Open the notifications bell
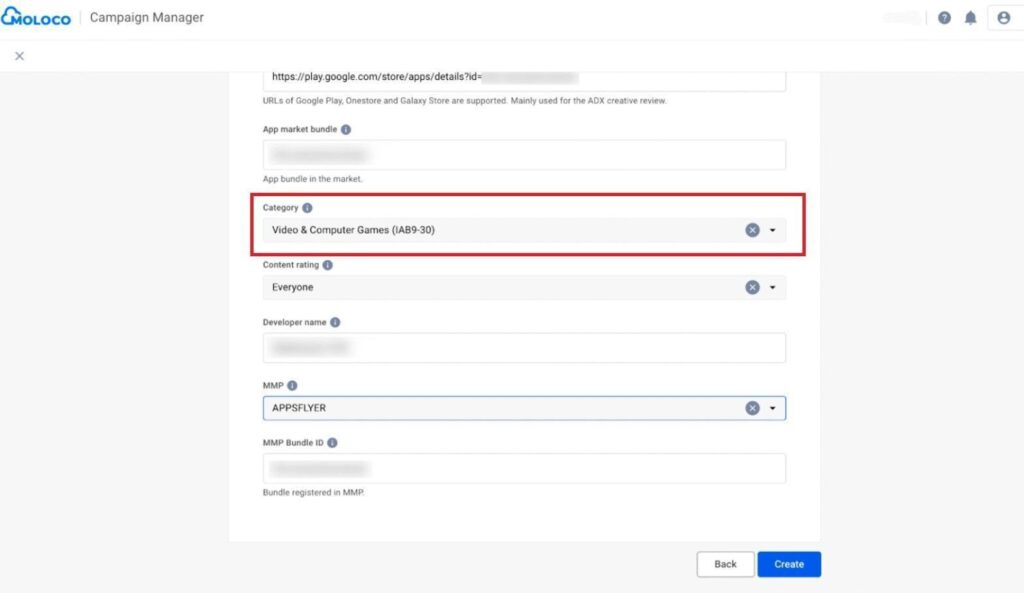Image resolution: width=1024 pixels, height=593 pixels. pos(970,18)
